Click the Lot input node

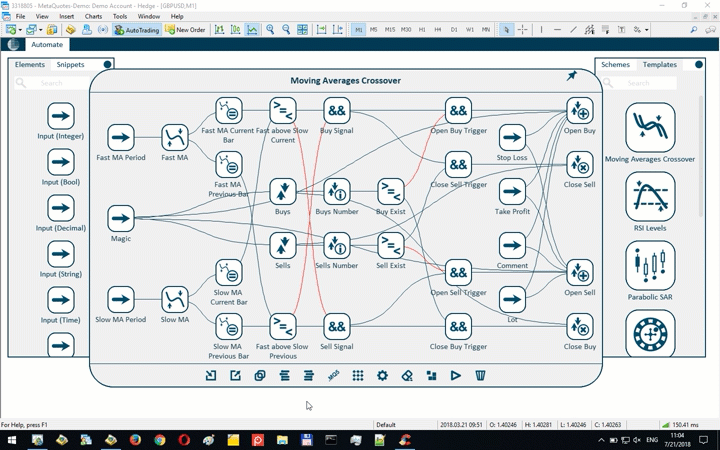512,299
